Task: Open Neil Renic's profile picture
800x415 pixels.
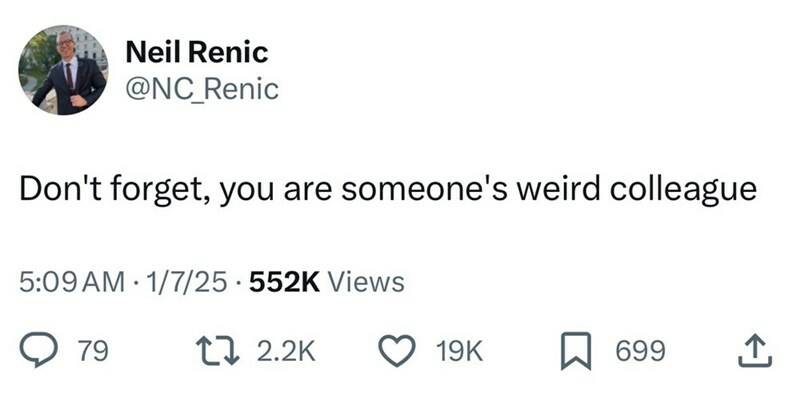Action: pos(62,70)
